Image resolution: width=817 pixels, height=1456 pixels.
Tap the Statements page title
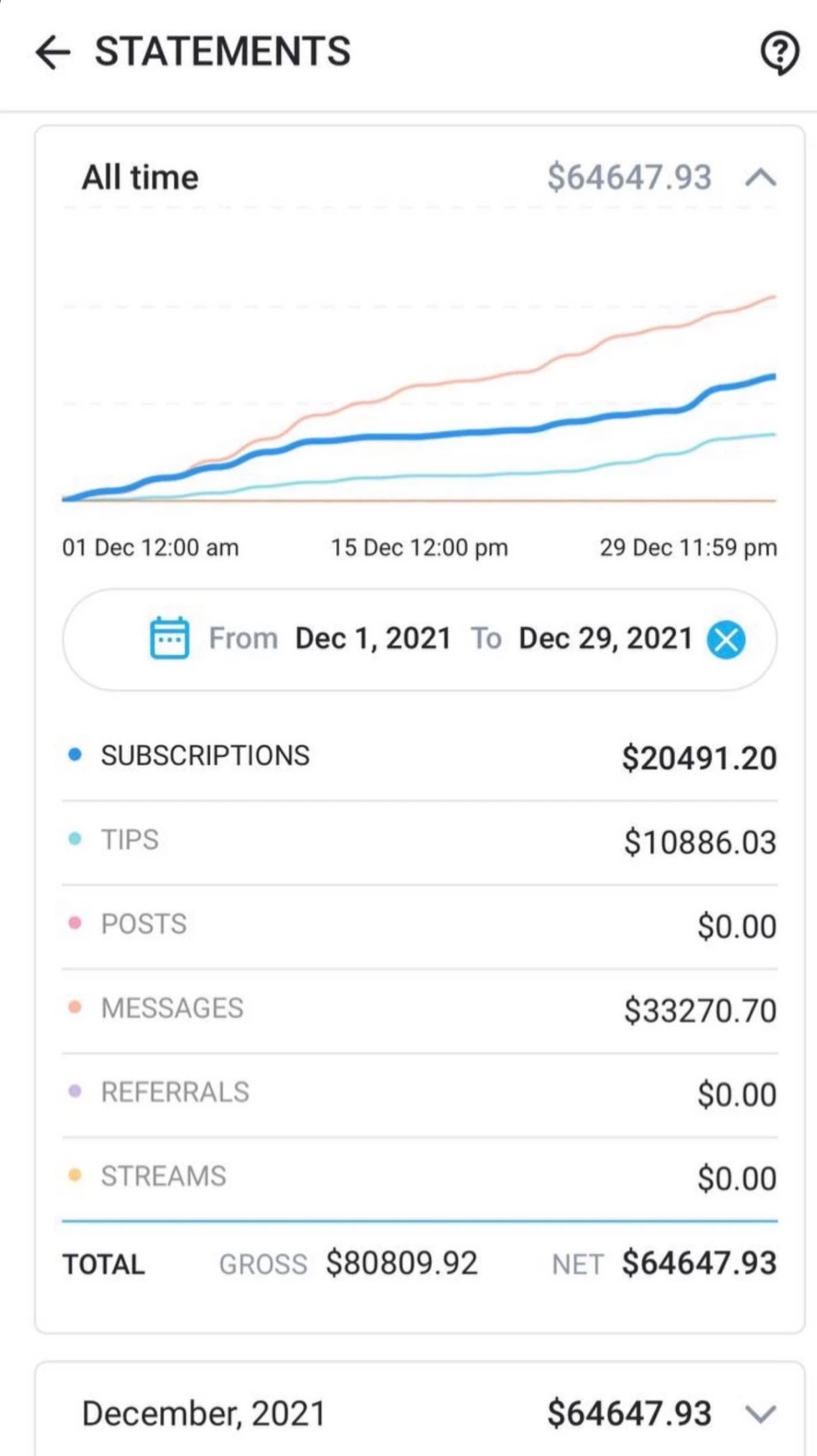tap(223, 52)
